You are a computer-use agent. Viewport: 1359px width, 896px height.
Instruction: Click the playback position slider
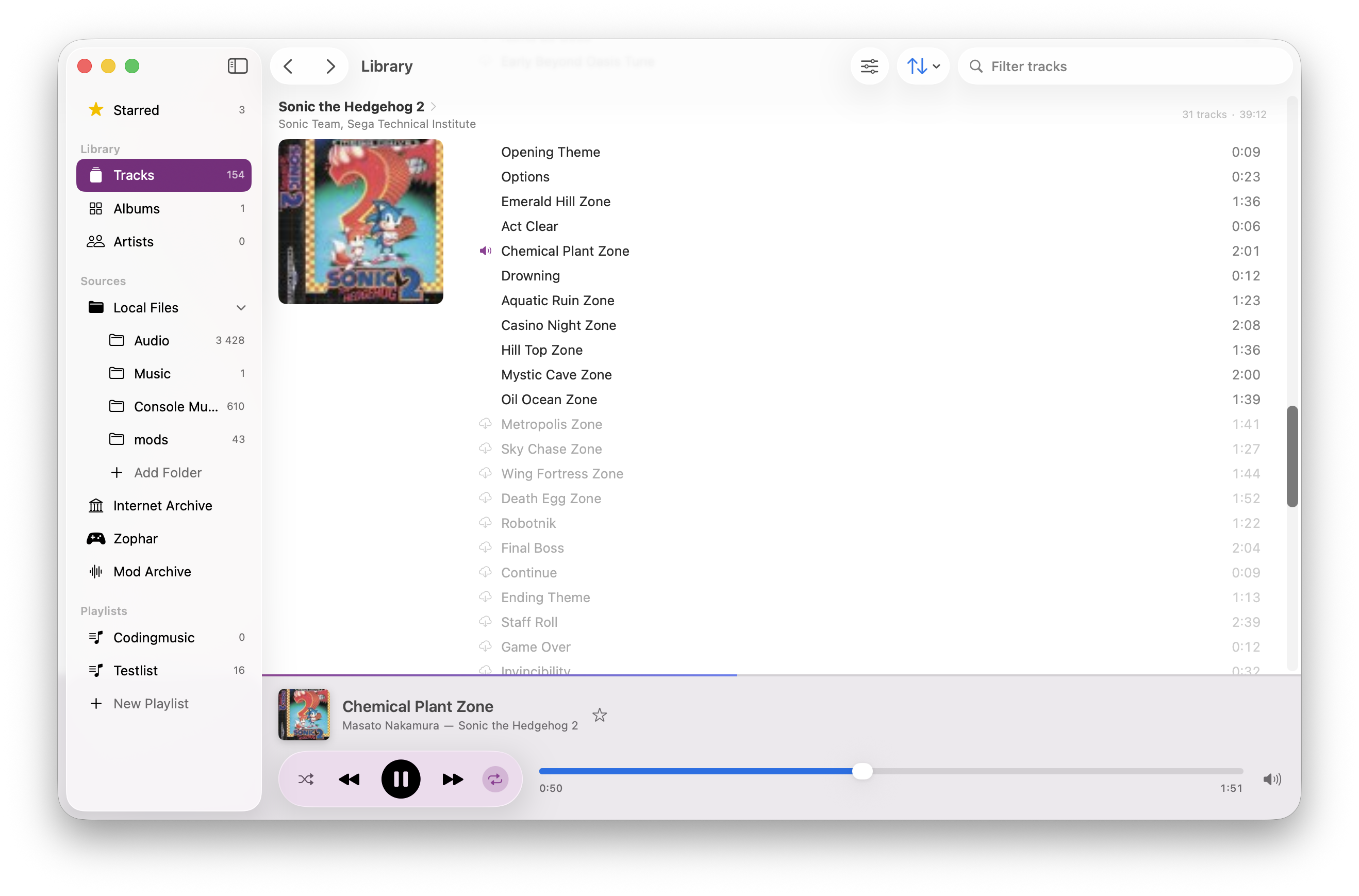coord(862,771)
